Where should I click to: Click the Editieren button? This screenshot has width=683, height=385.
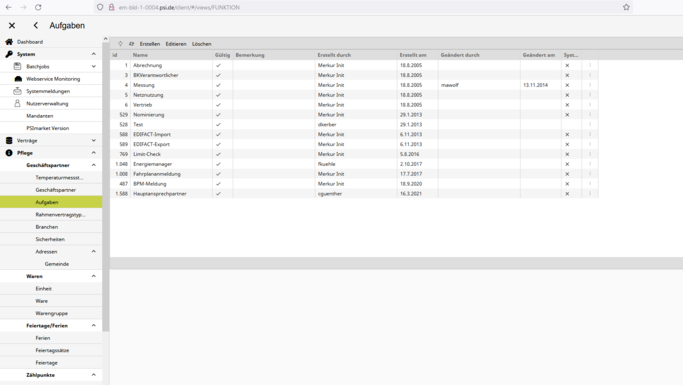(176, 44)
